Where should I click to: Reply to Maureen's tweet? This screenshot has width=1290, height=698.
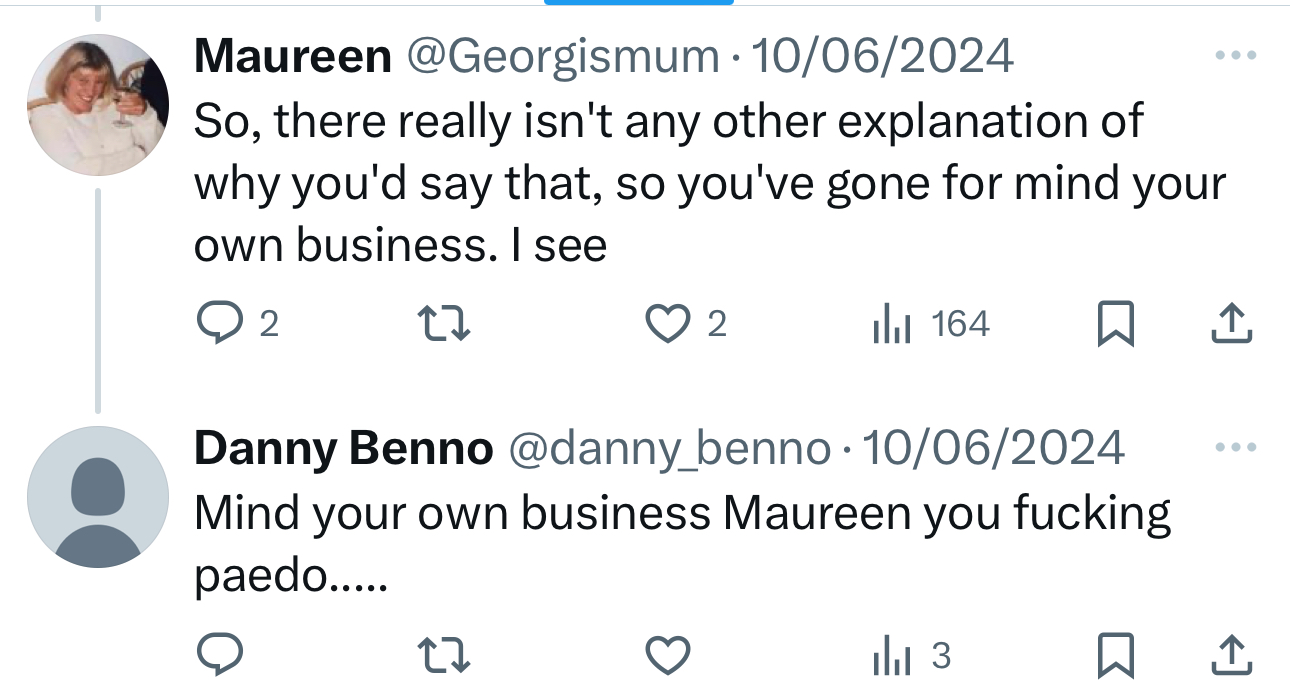[x=214, y=324]
